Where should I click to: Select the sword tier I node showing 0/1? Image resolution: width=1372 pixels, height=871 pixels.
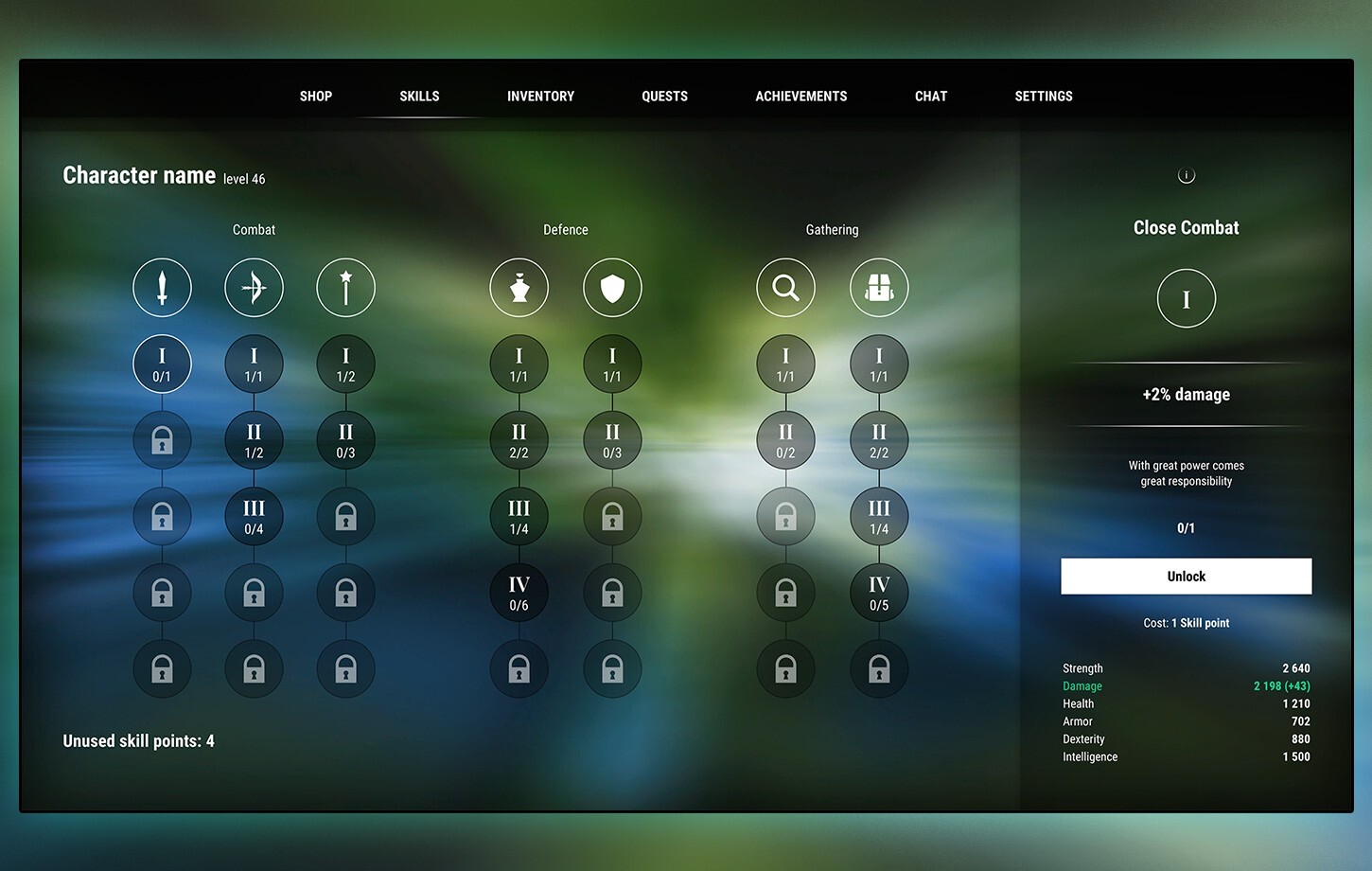[162, 364]
